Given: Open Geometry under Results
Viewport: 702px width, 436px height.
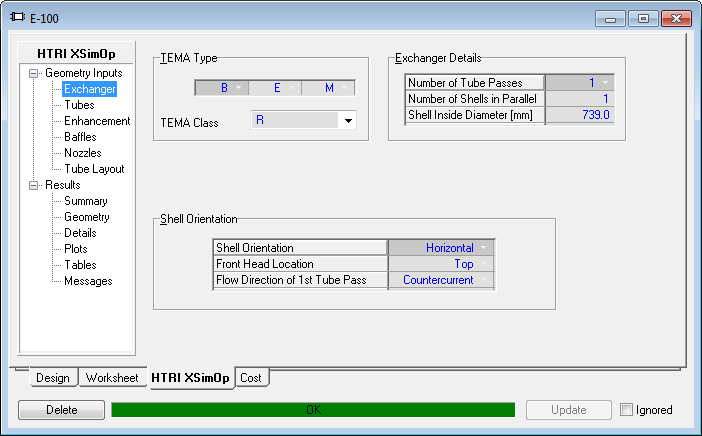Looking at the screenshot, I should tap(87, 217).
